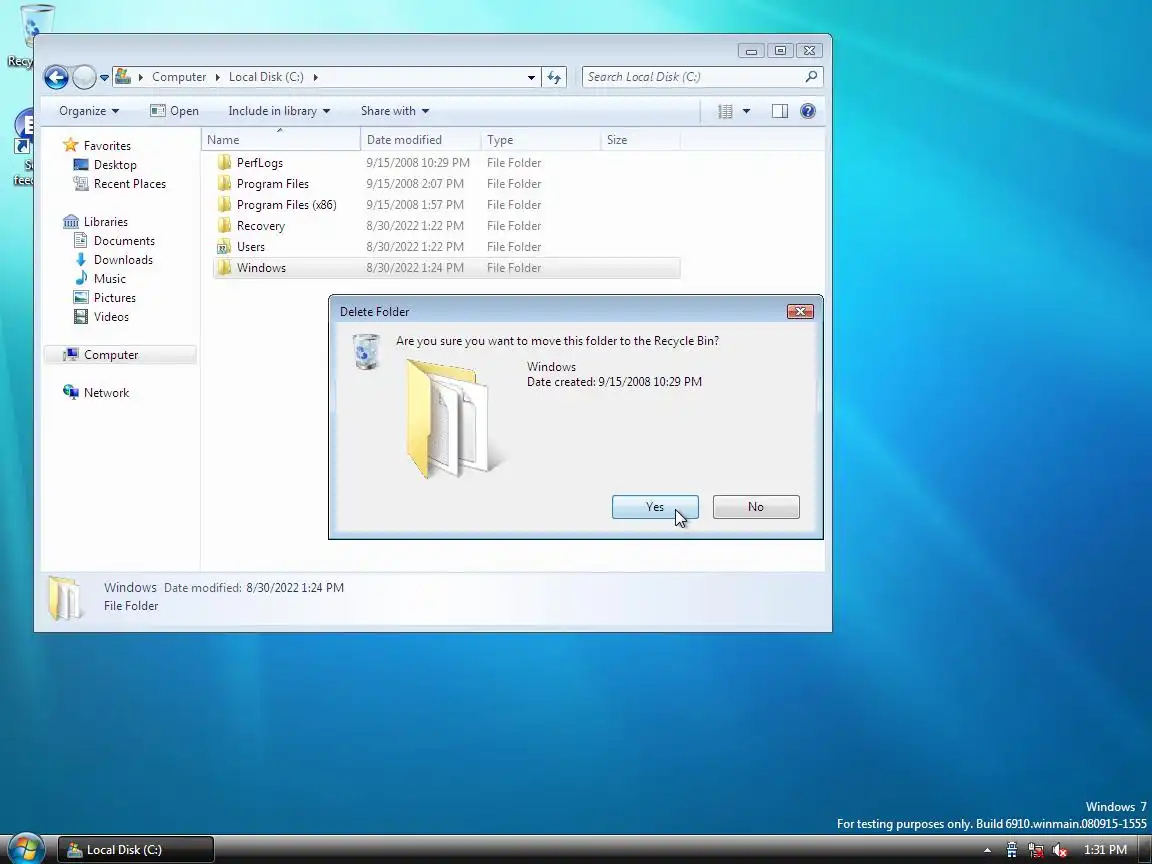The height and width of the screenshot is (864, 1152).
Task: Select the Program Files folder icon
Action: point(224,184)
